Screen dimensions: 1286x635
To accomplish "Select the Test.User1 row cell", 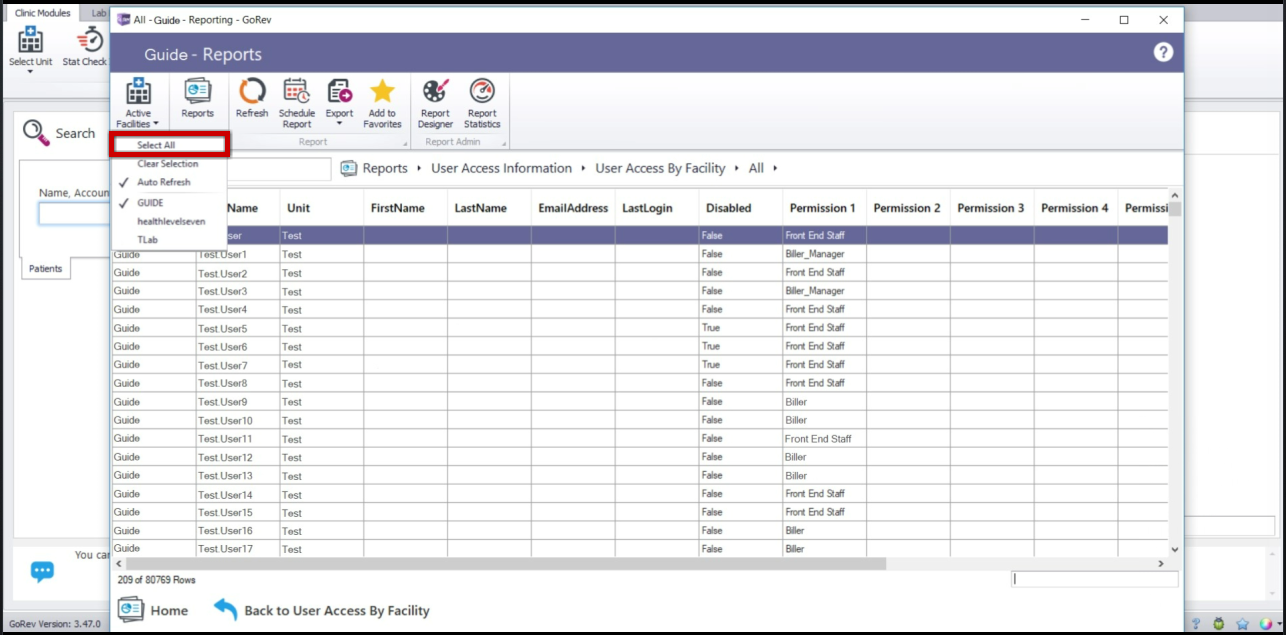I will pyautogui.click(x=238, y=255).
